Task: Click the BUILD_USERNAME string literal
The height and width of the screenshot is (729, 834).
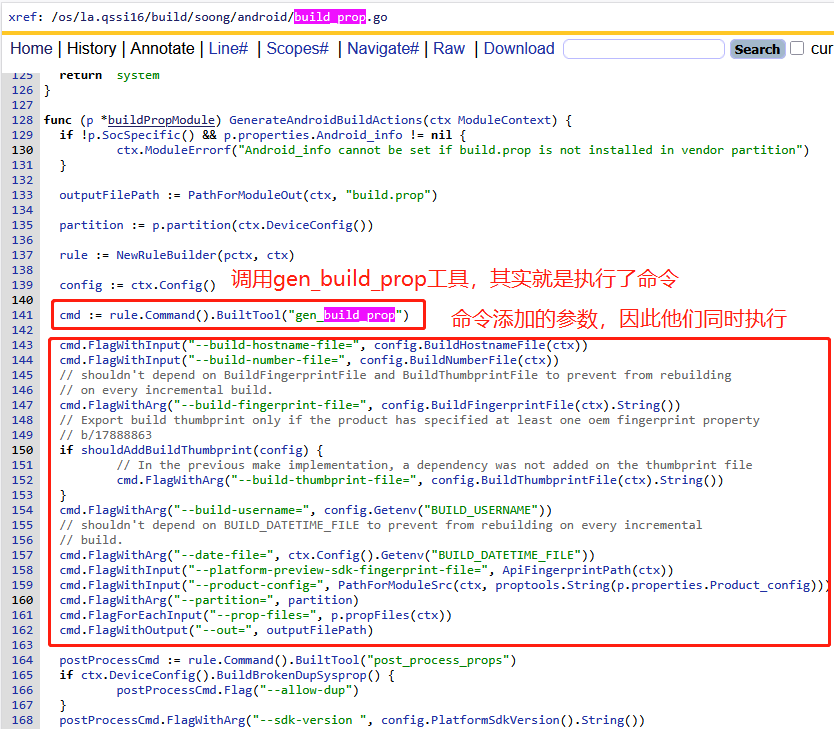Action: point(481,510)
